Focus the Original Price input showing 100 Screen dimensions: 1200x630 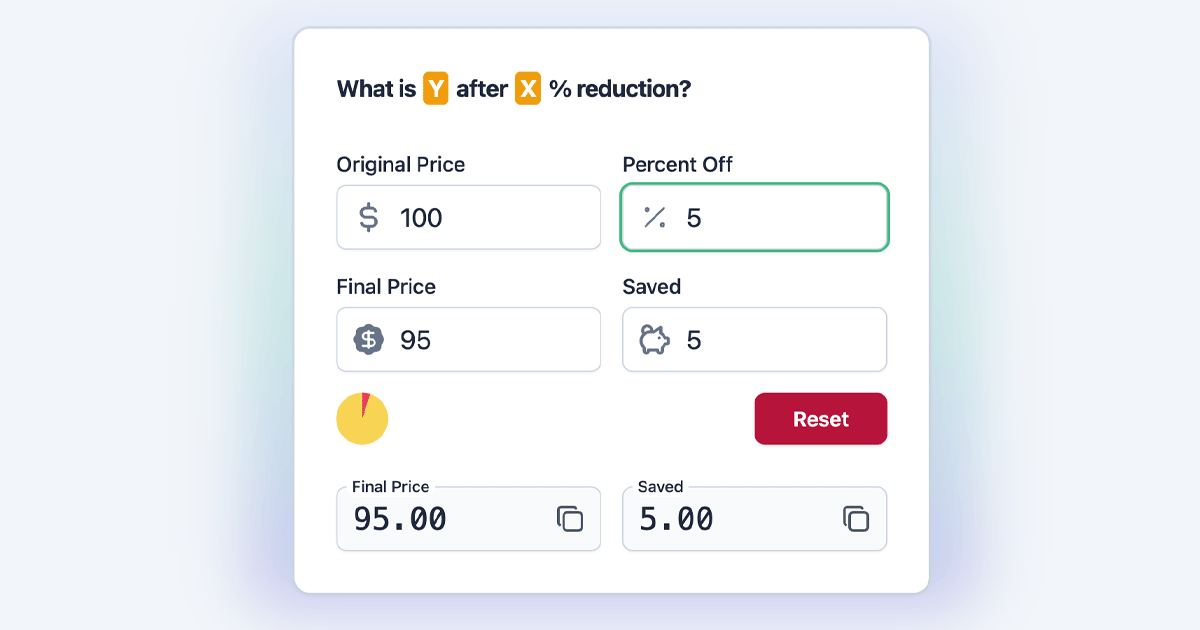click(469, 218)
